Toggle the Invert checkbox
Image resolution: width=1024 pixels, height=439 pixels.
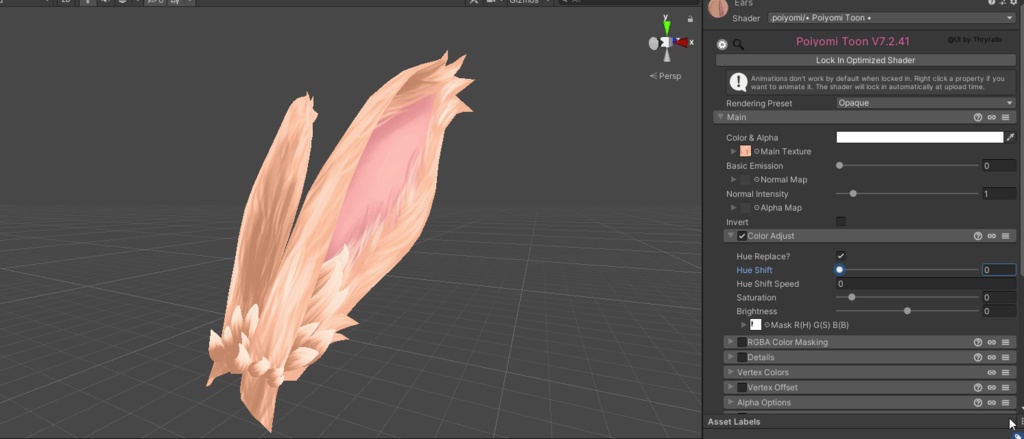(x=840, y=222)
